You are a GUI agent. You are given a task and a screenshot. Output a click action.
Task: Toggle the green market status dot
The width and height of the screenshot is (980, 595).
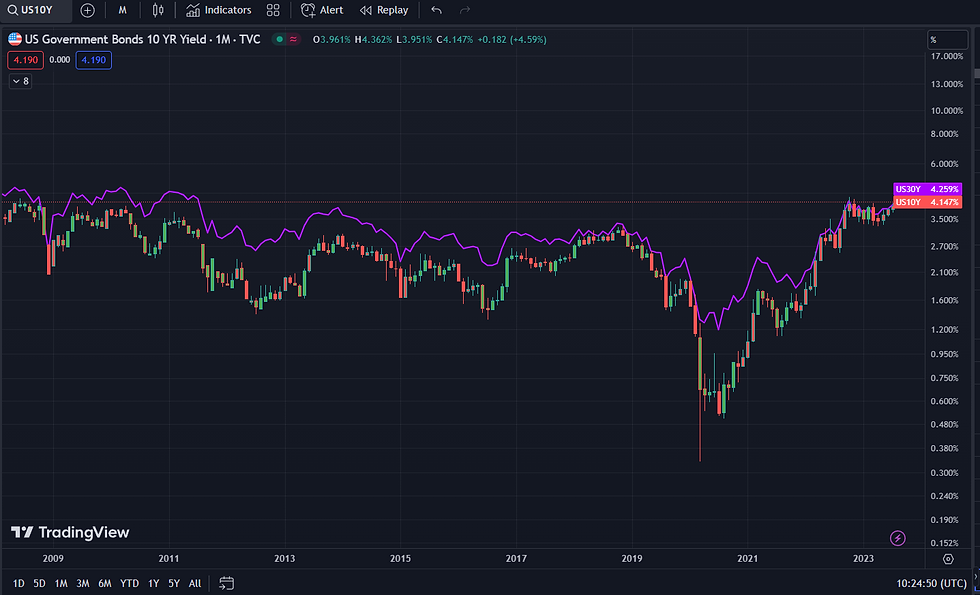pos(280,40)
